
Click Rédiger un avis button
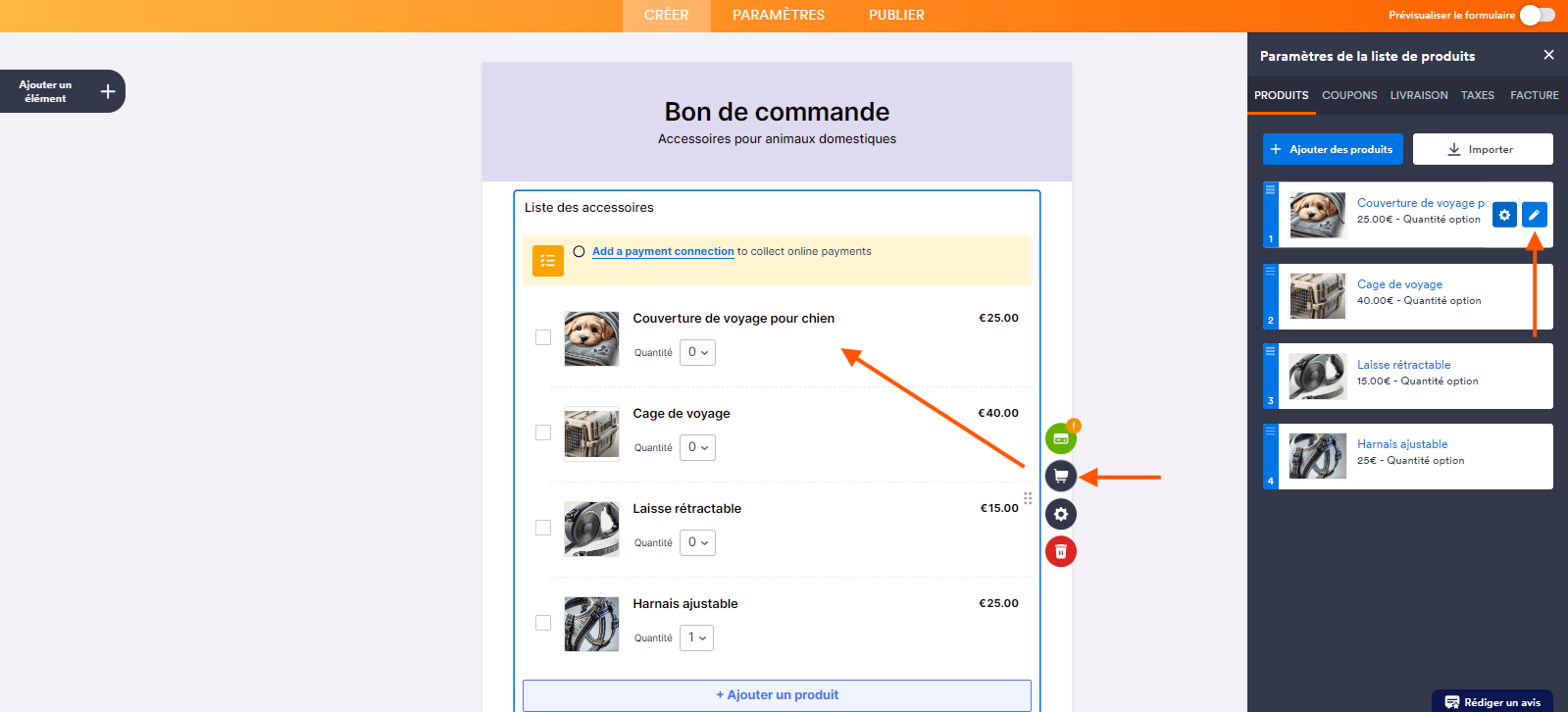1492,702
